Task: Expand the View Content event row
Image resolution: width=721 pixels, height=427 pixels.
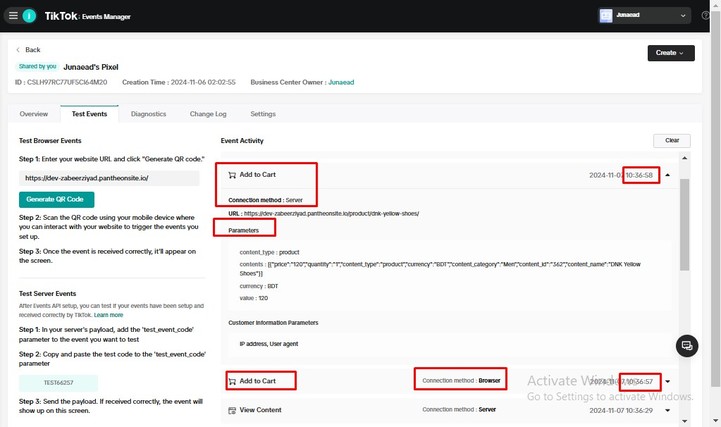Action: (667, 410)
